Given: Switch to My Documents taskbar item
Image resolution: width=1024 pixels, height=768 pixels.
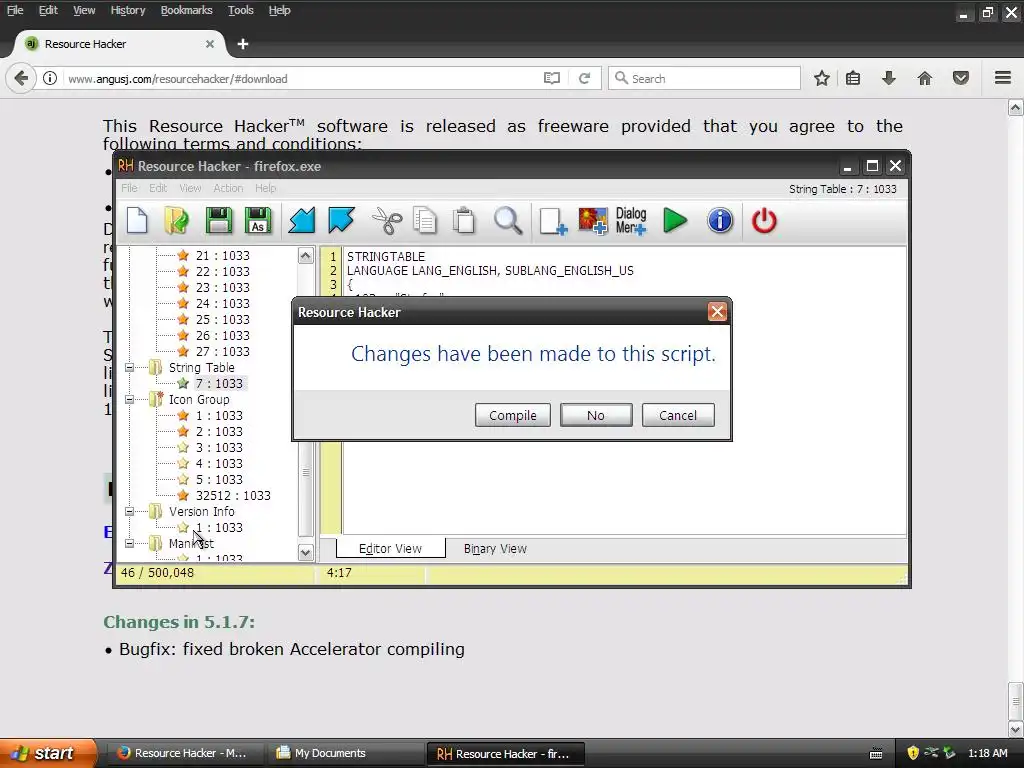Looking at the screenshot, I should tap(346, 753).
